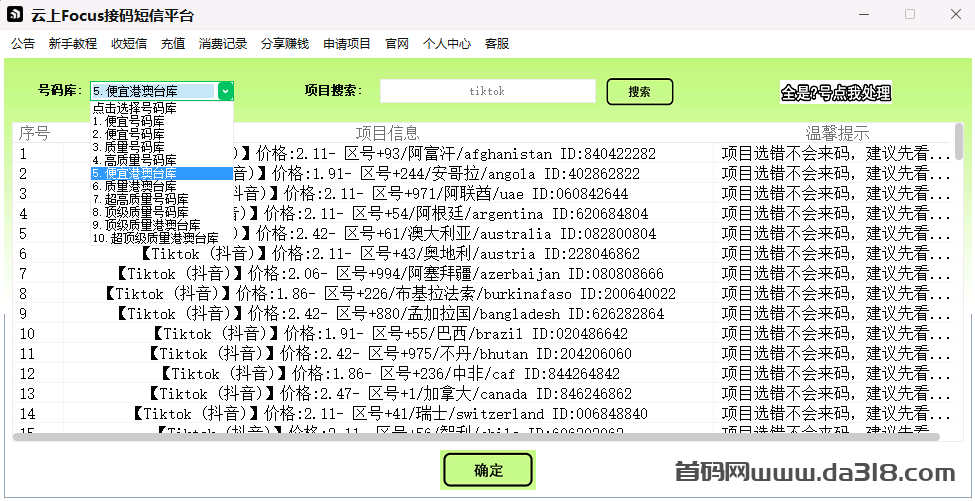Open the 申请项目 menu
Screen dimensions: 975x501
coord(347,44)
